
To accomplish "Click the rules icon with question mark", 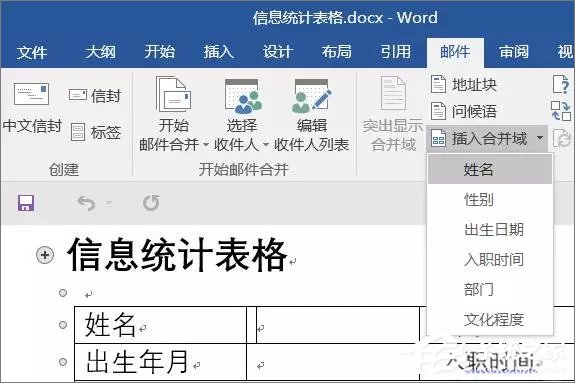I will point(561,84).
